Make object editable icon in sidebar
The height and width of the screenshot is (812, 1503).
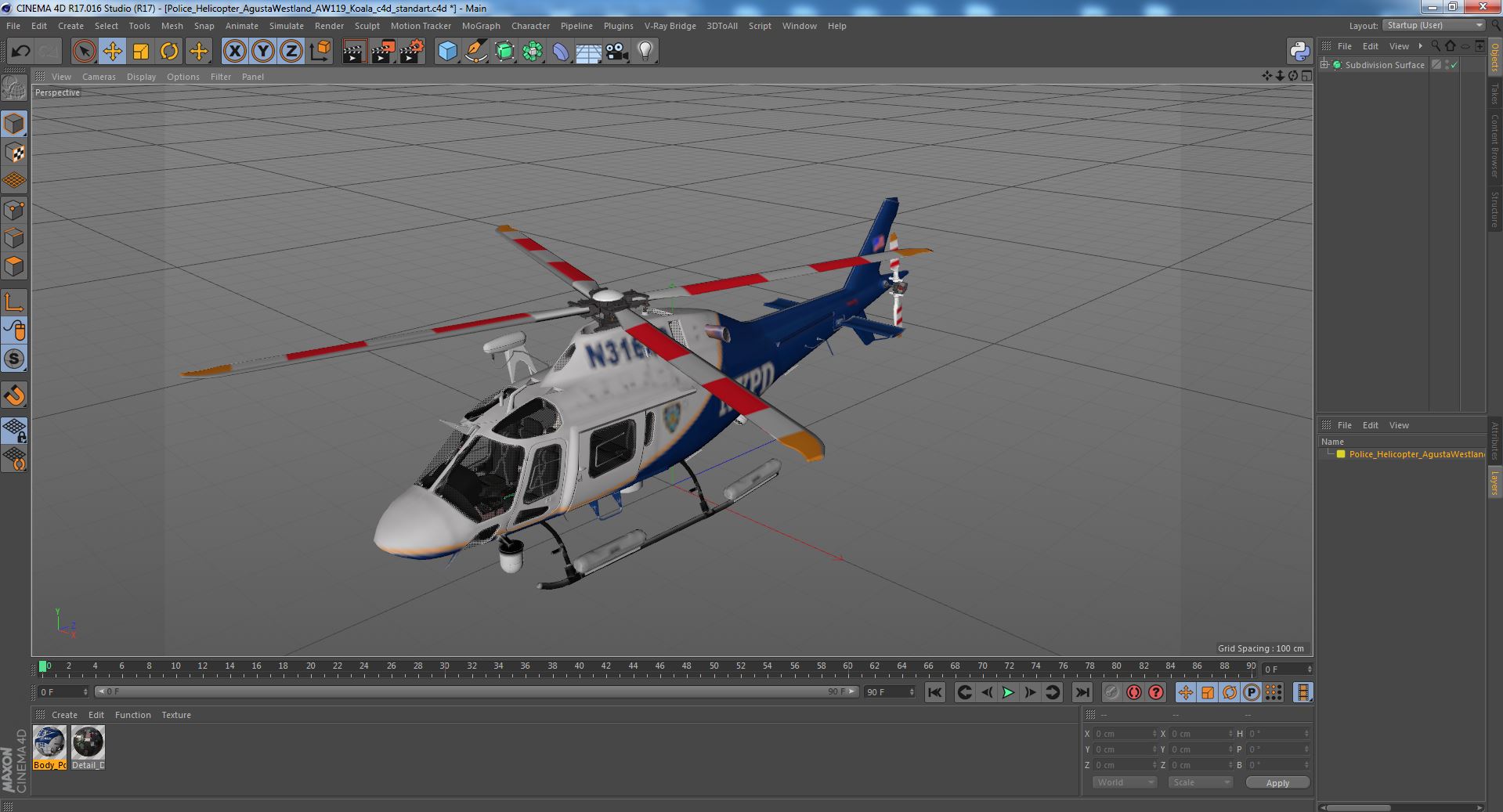tap(14, 88)
